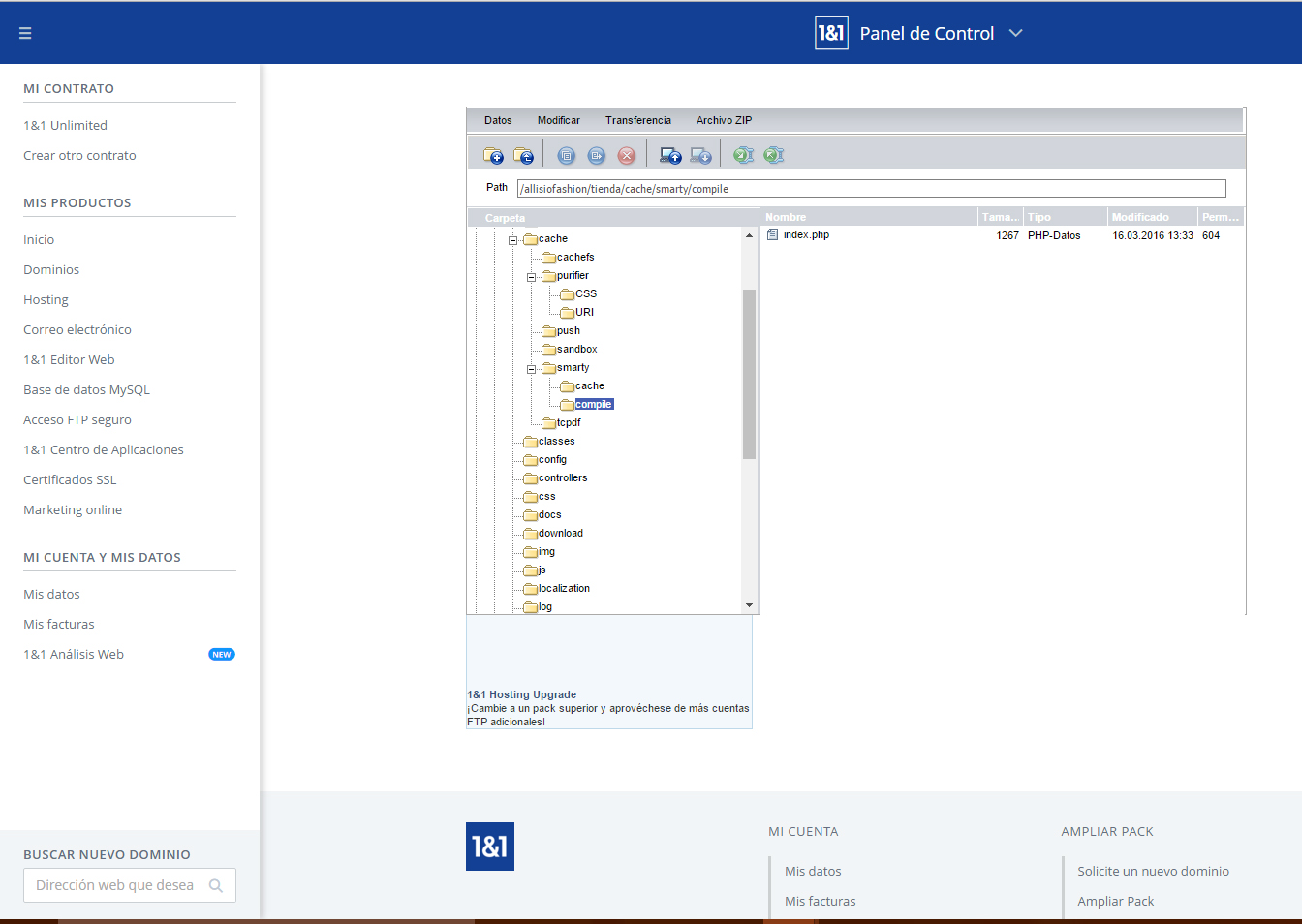The width and height of the screenshot is (1302, 924).
Task: Click the red delete toolbar icon
Action: pyautogui.click(x=627, y=155)
